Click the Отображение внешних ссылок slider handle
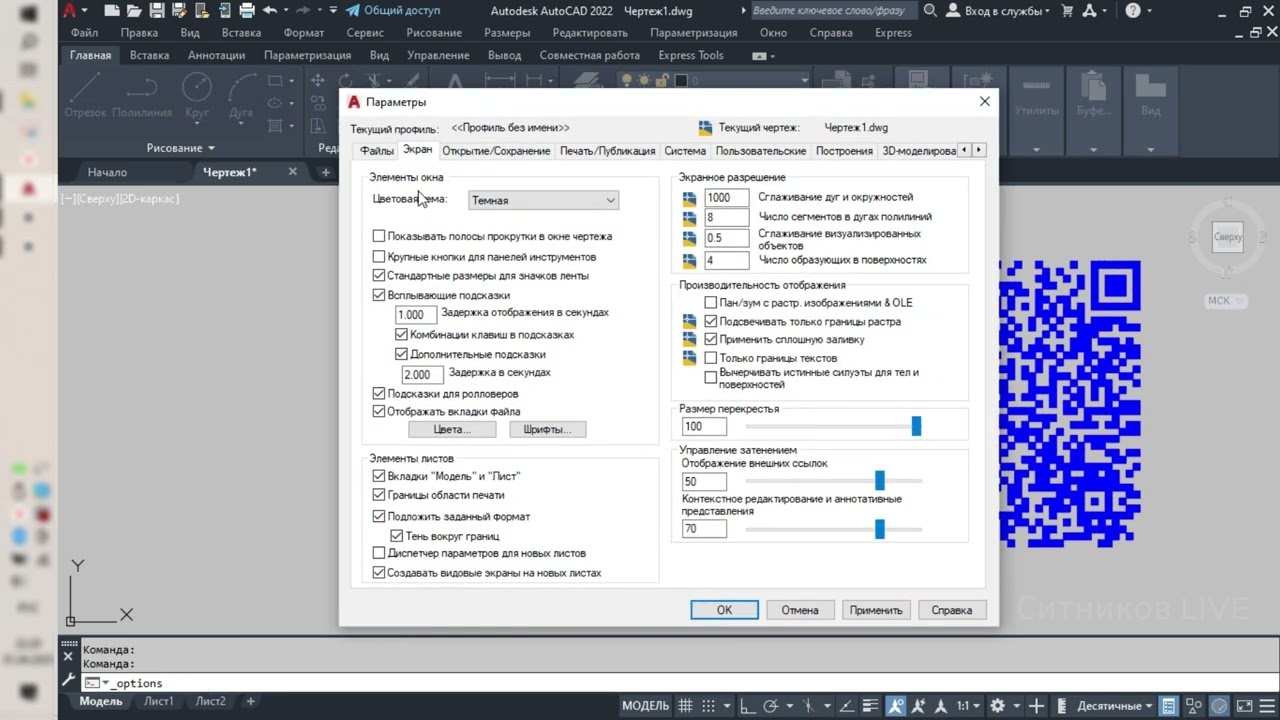Screen dimensions: 1280x720 [x=880, y=481]
